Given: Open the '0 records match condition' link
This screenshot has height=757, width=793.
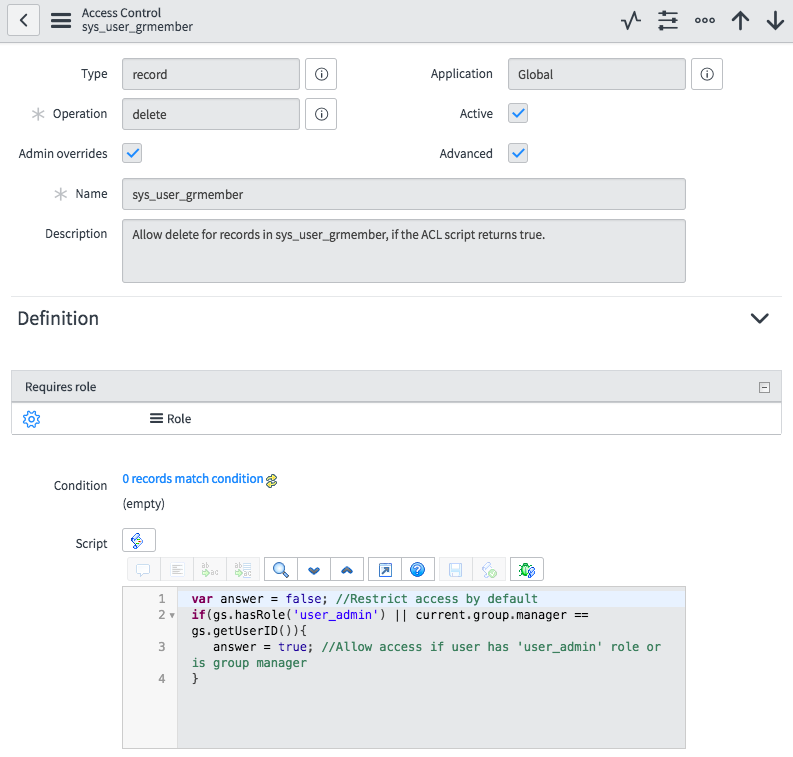Looking at the screenshot, I should [x=193, y=479].
